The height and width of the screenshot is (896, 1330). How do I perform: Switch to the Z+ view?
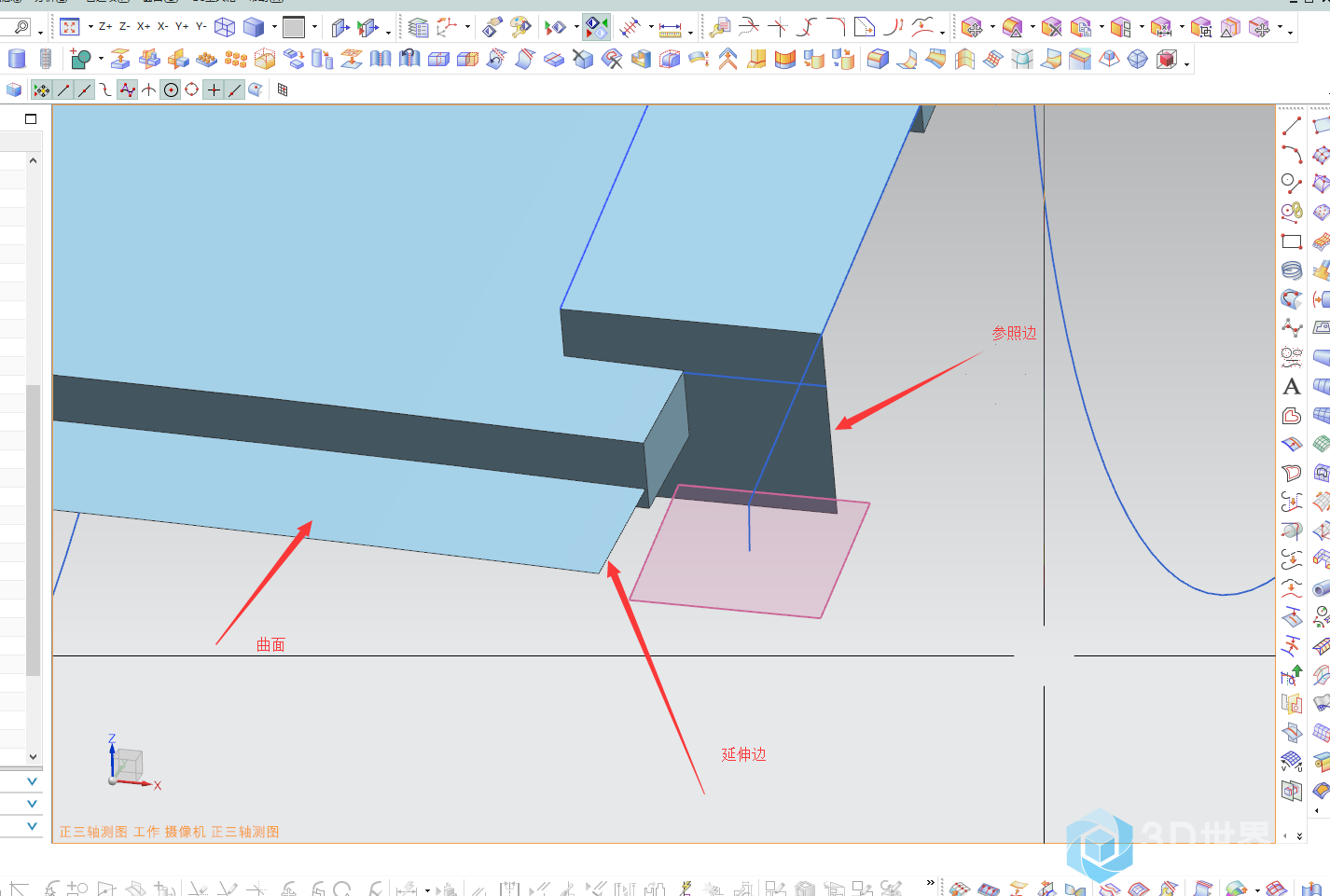[x=105, y=27]
